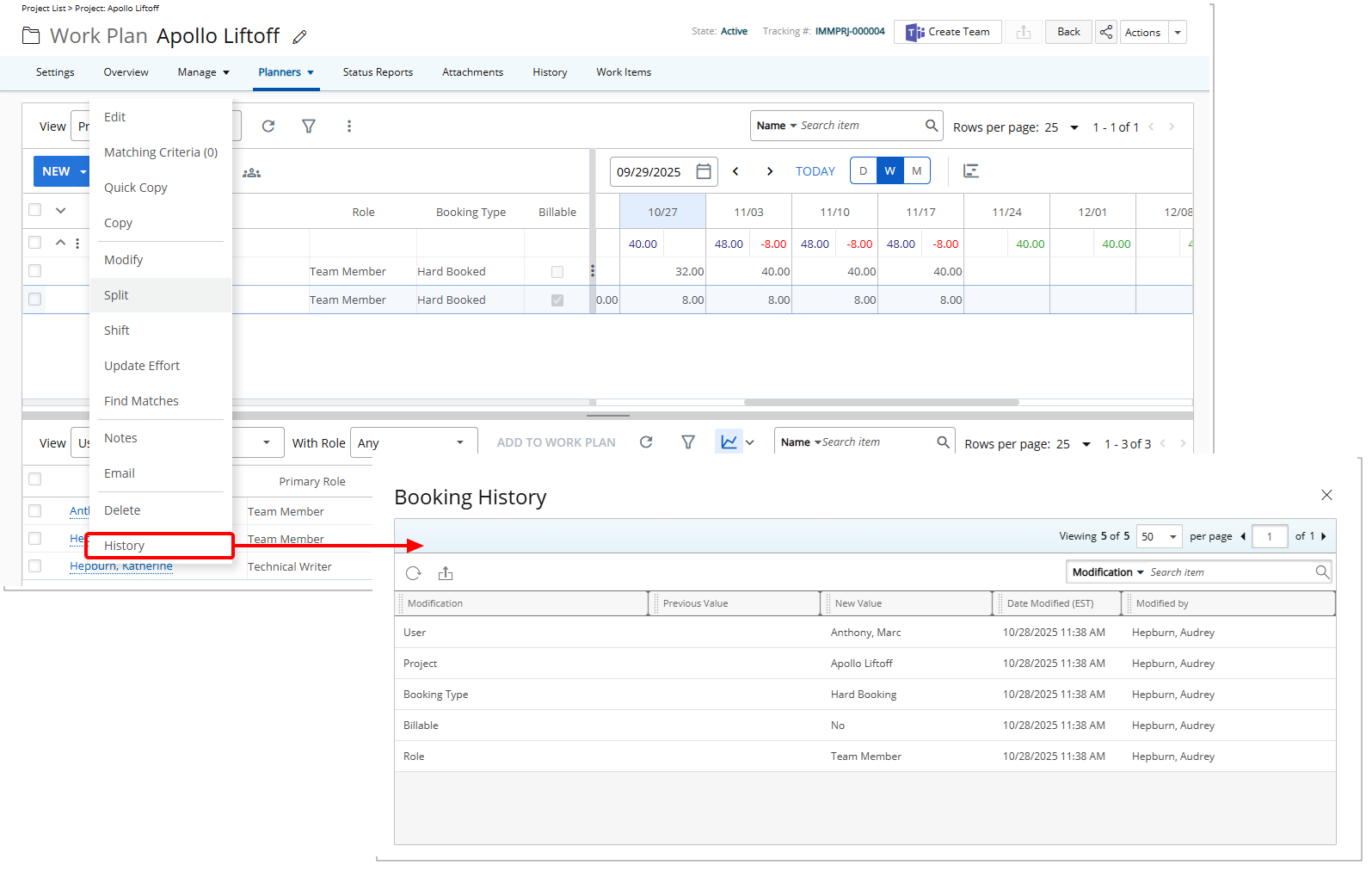Click the Back button
The image size is (1372, 871).
click(1068, 32)
